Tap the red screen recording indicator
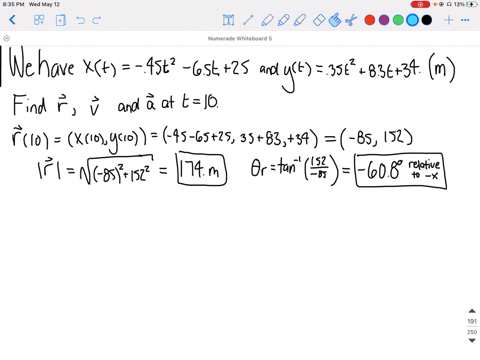This screenshot has width=480, height=360. (420, 4)
